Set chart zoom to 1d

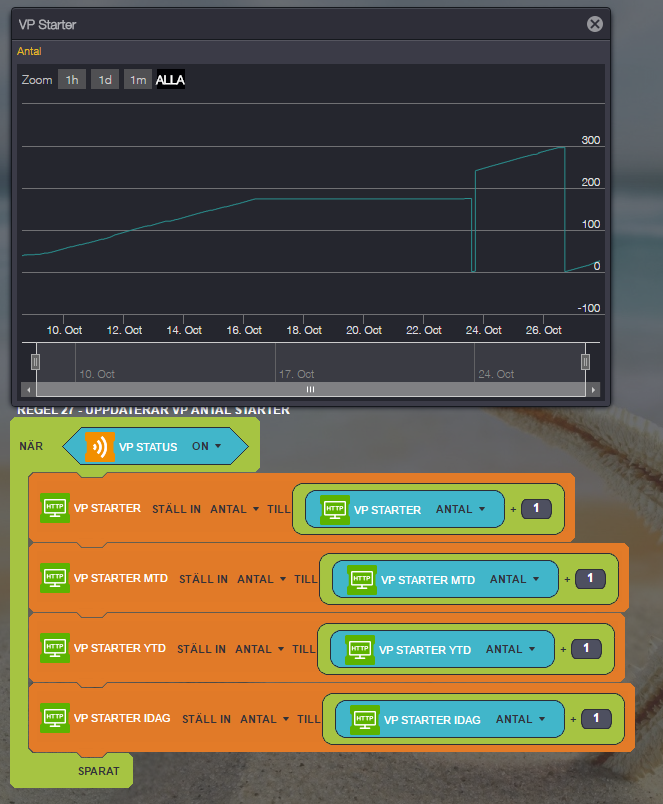[x=105, y=80]
